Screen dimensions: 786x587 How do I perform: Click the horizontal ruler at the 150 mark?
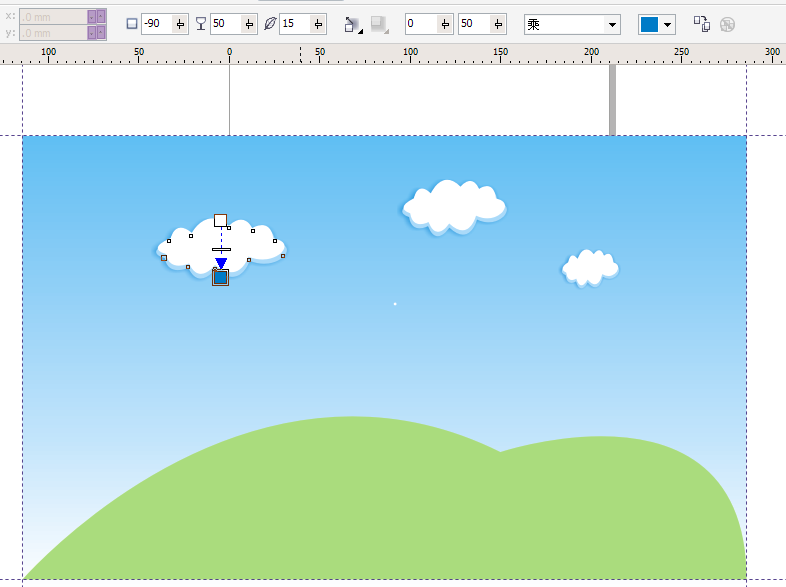[500, 53]
